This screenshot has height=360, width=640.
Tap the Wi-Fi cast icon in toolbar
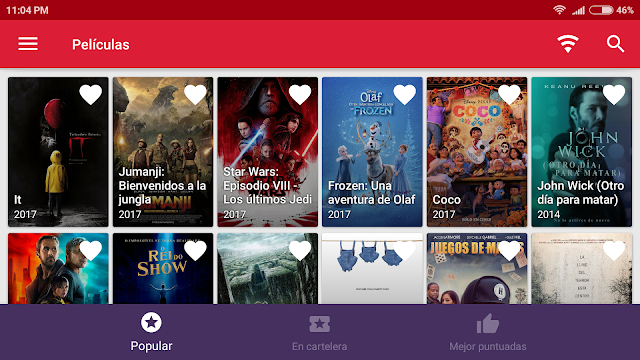[568, 44]
